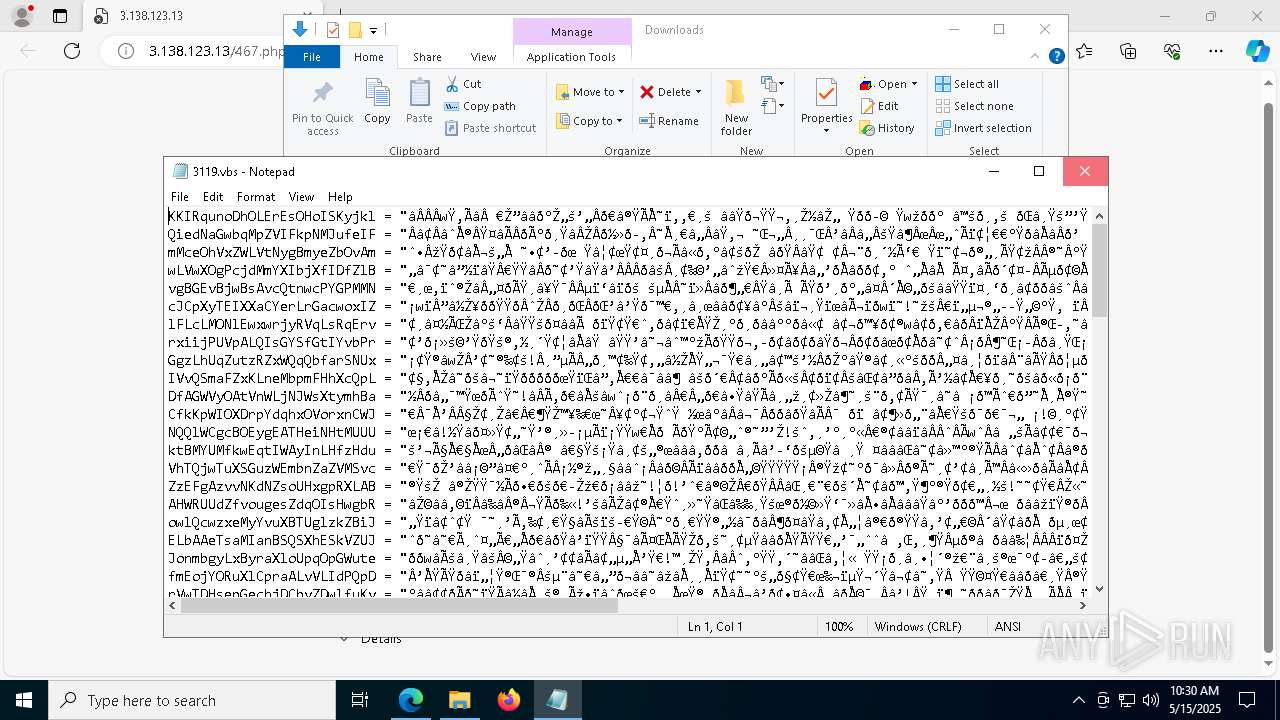Viewport: 1280px width, 720px height.
Task: Click Copy path in the Clipboard group
Action: click(480, 106)
